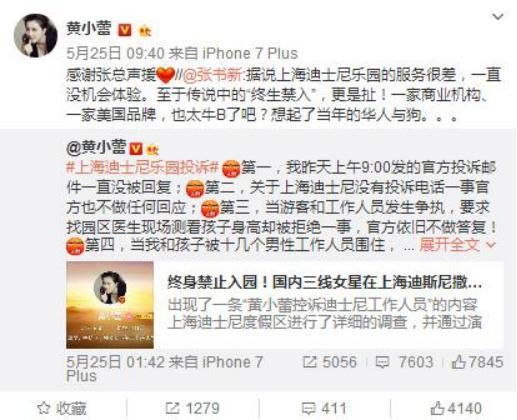517x420 pixels.
Task: Favorite this post via 收藏 star
Action: click(62, 409)
